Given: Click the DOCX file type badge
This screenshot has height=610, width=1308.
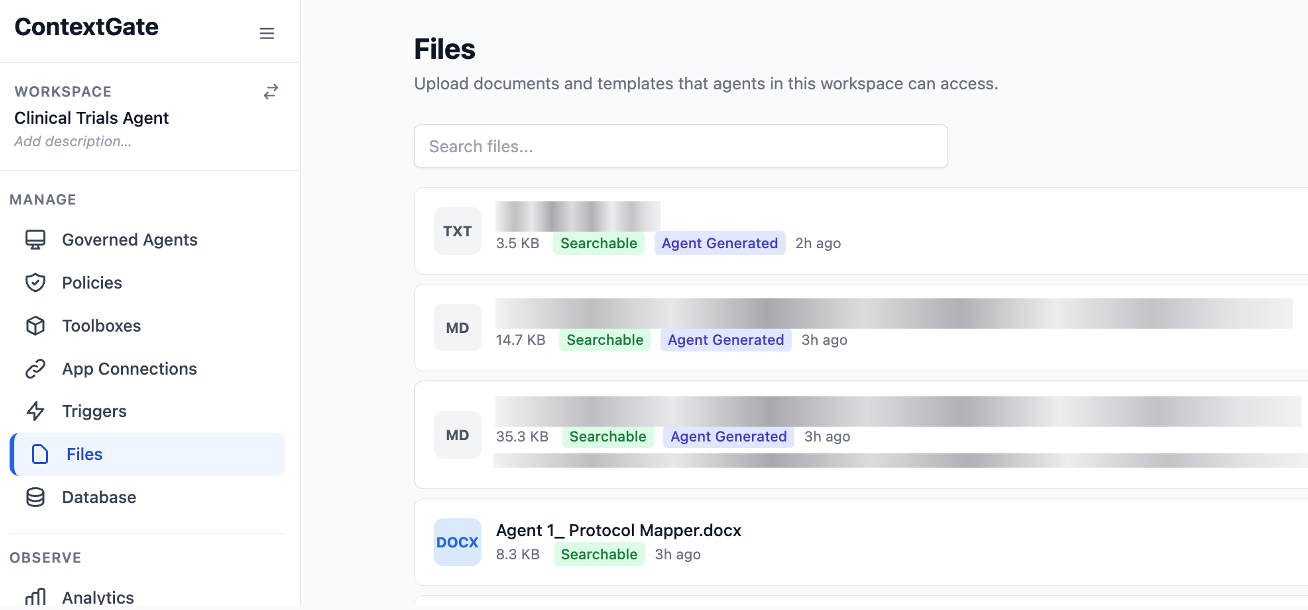Looking at the screenshot, I should [457, 542].
